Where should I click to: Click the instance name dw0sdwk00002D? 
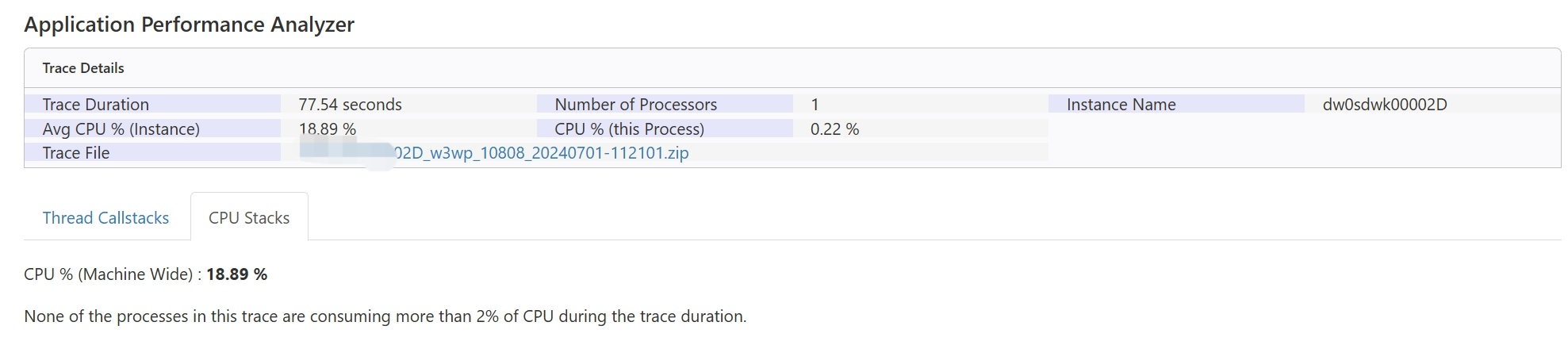(x=1385, y=105)
